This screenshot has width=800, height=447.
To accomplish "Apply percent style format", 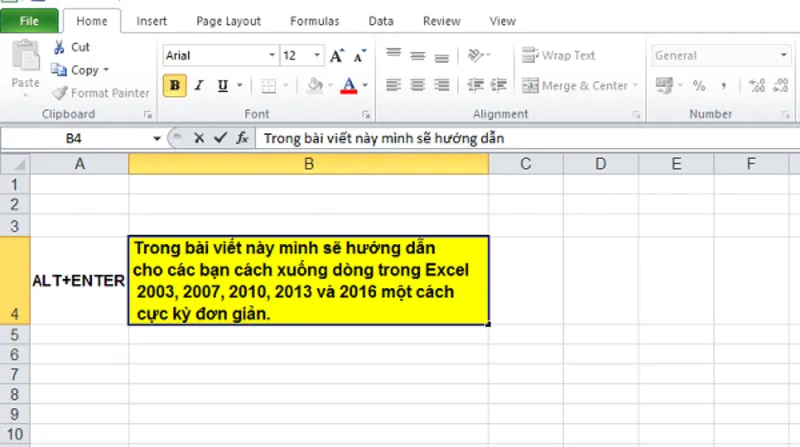I will click(x=699, y=85).
